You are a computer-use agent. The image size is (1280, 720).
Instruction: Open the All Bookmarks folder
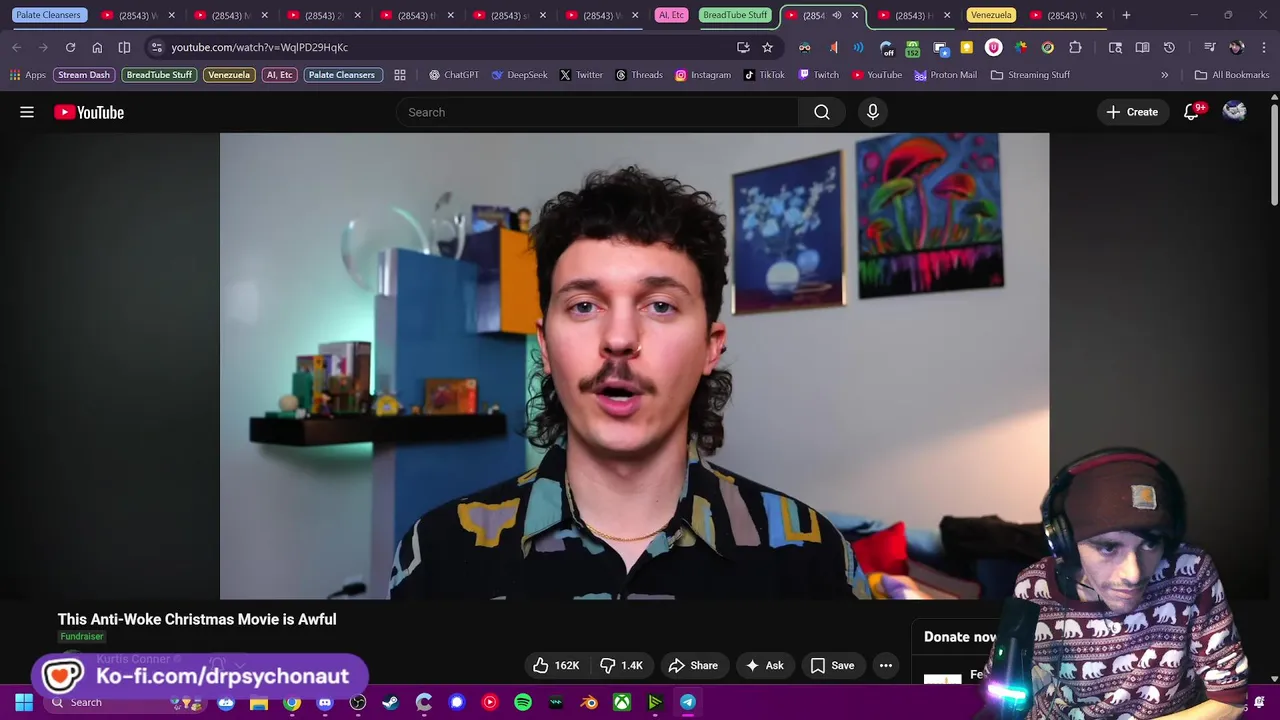coord(1232,75)
